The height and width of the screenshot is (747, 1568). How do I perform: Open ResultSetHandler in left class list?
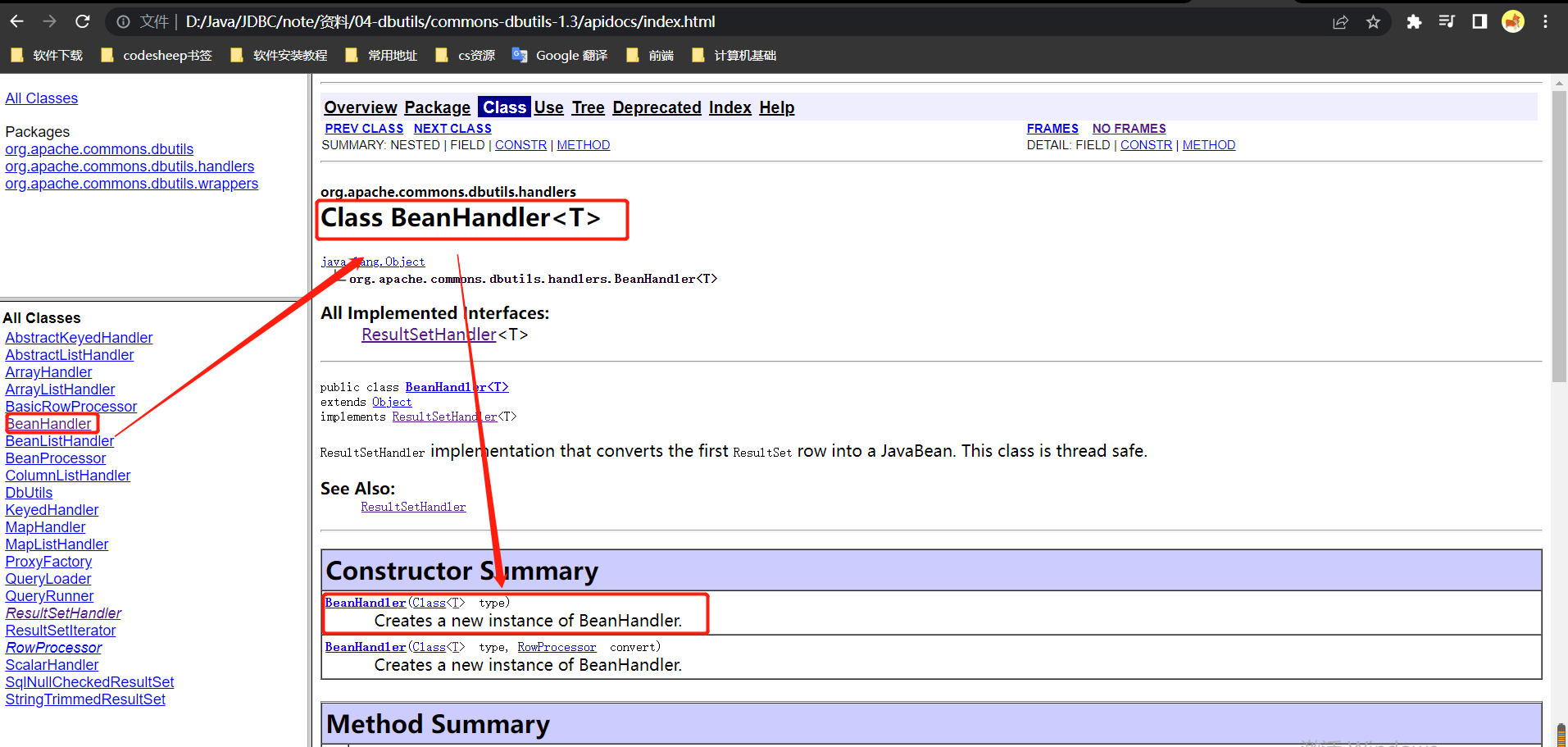click(63, 613)
